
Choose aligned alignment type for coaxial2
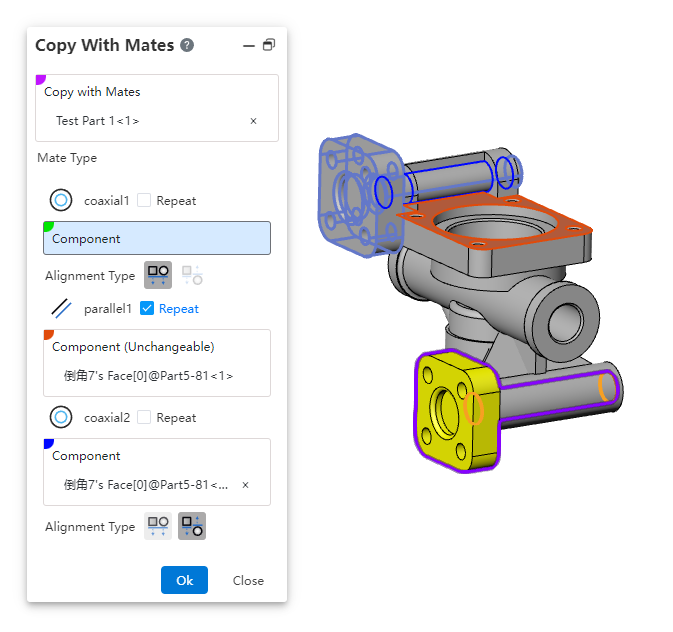[x=158, y=526]
